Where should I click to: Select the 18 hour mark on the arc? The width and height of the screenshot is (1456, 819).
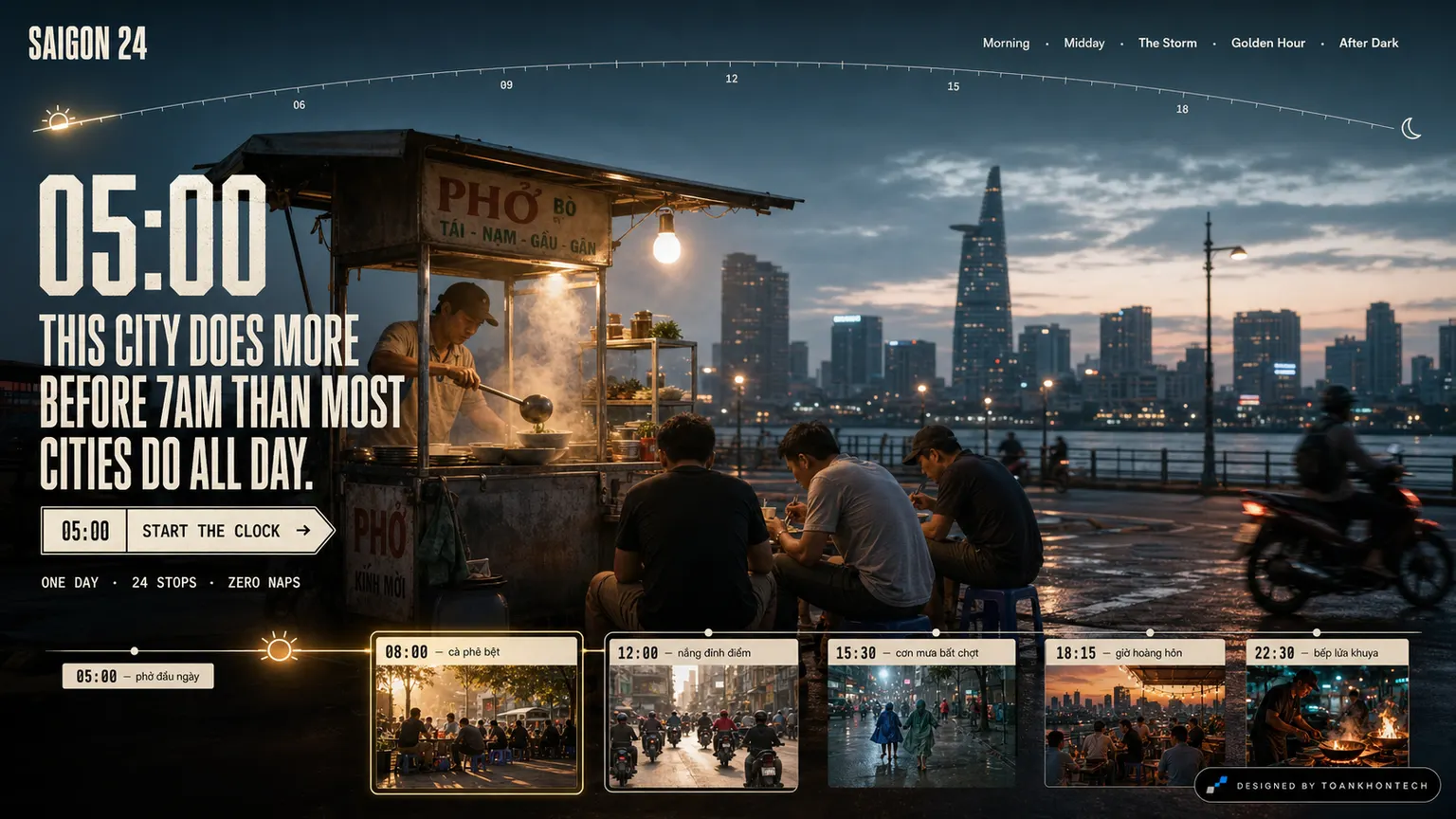coord(1182,109)
